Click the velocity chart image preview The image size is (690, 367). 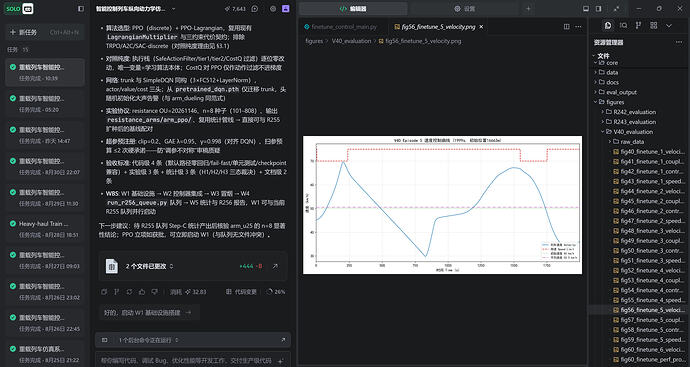coord(442,205)
